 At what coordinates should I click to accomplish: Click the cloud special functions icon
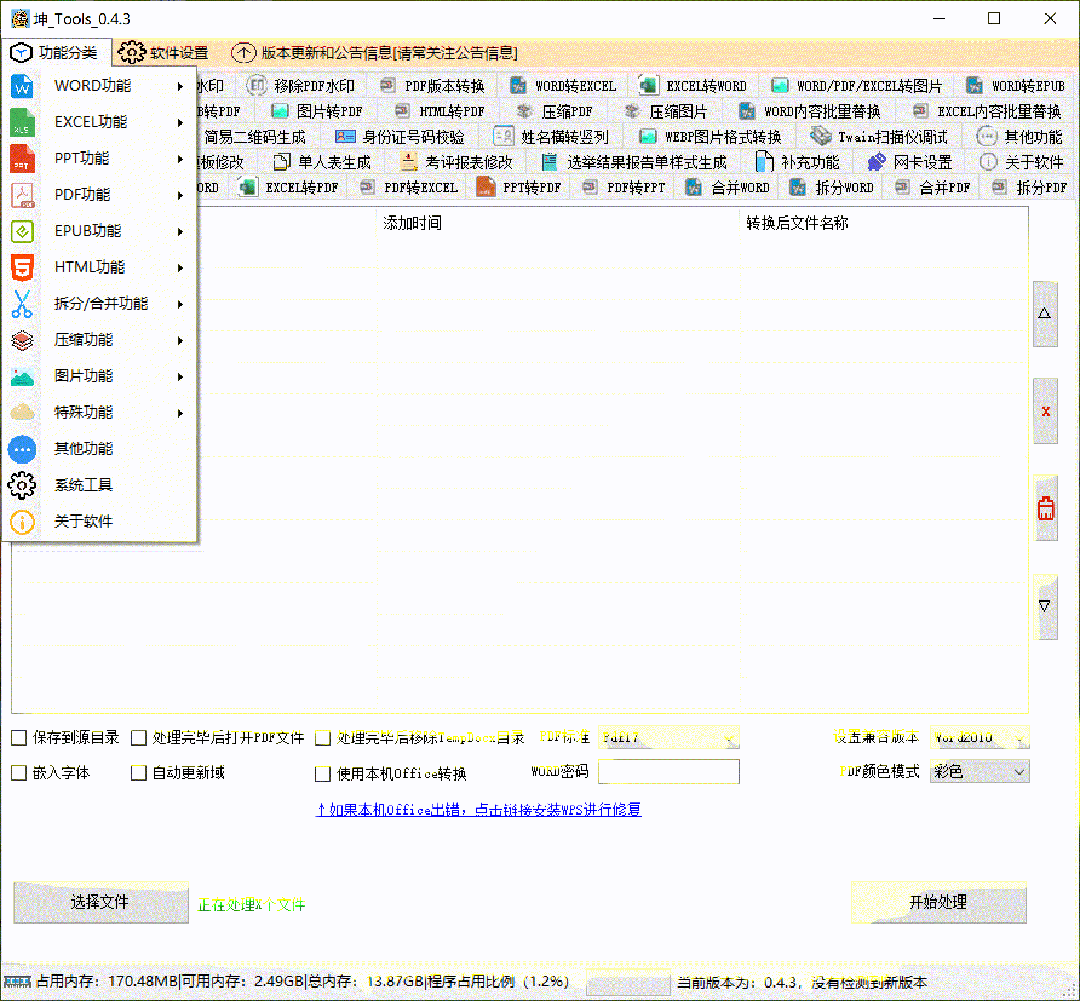coord(22,413)
